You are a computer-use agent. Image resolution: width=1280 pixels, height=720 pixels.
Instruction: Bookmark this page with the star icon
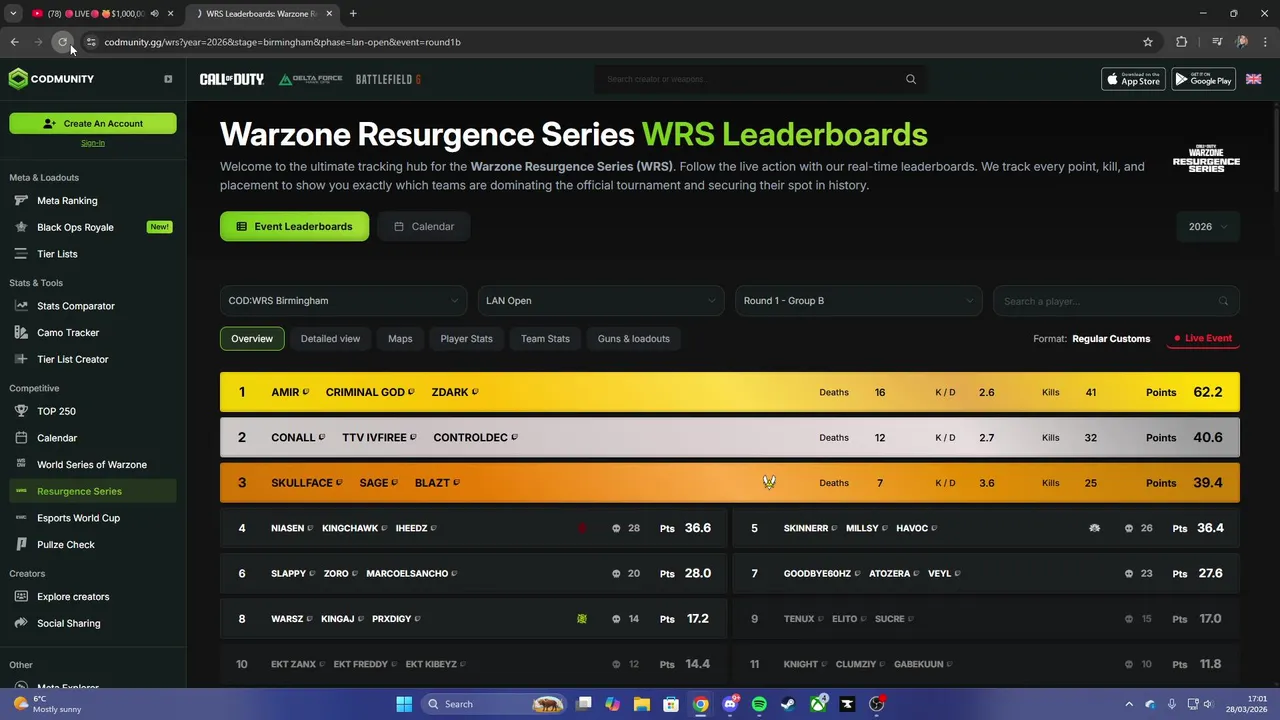point(1148,42)
